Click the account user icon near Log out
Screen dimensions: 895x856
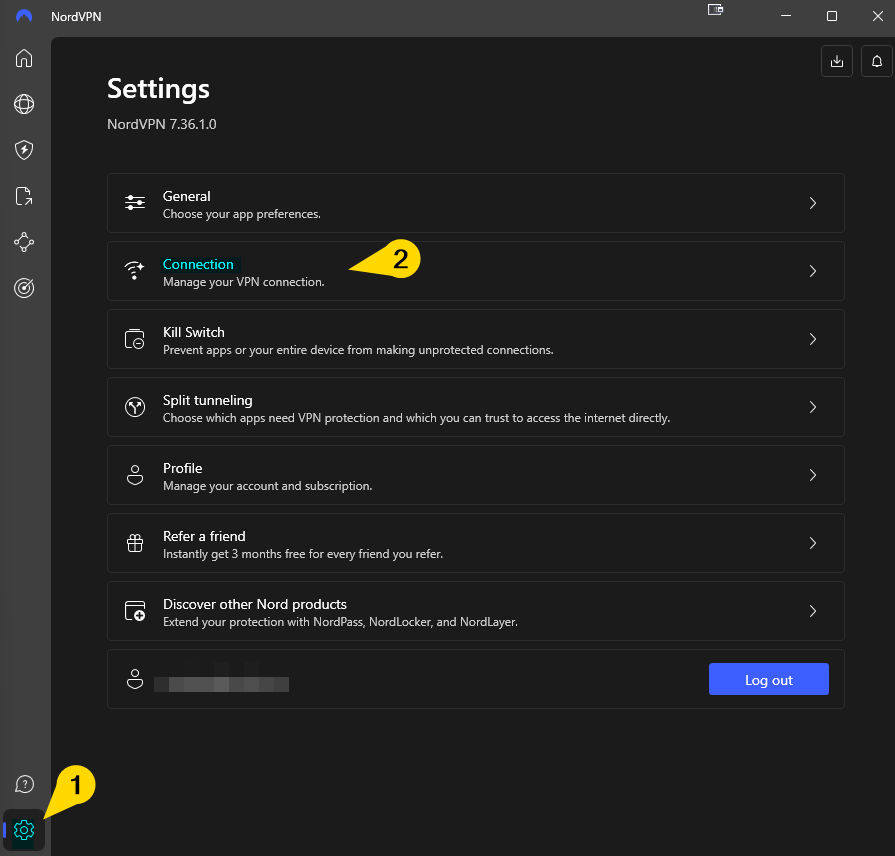pyautogui.click(x=135, y=679)
